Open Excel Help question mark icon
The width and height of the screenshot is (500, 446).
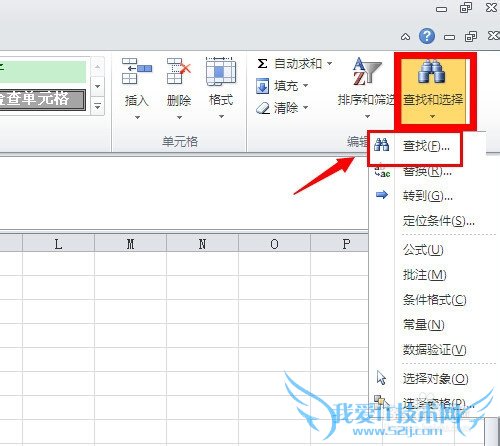pyautogui.click(x=427, y=36)
